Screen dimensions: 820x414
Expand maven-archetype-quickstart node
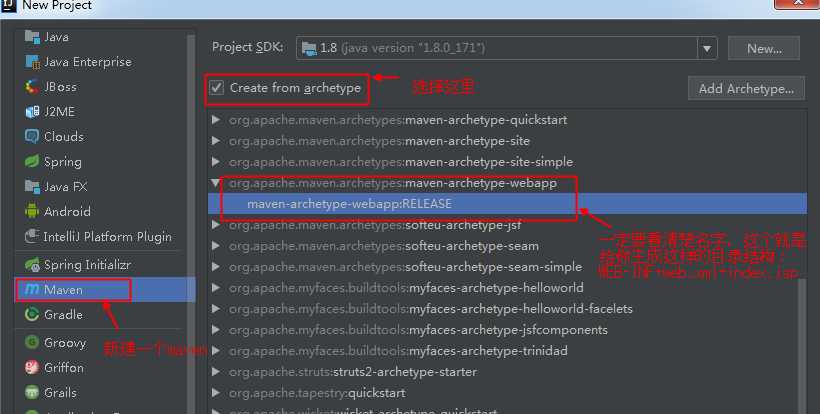pyautogui.click(x=215, y=120)
